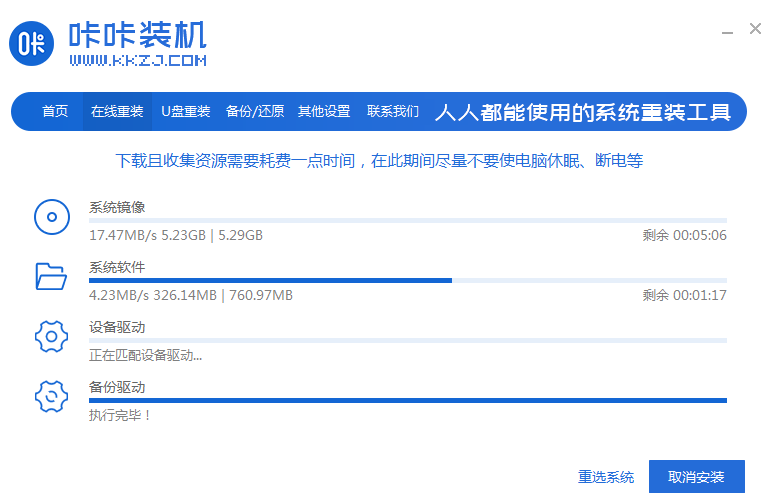
Task: Click the 备份驱动 completed progress bar
Action: 408,400
